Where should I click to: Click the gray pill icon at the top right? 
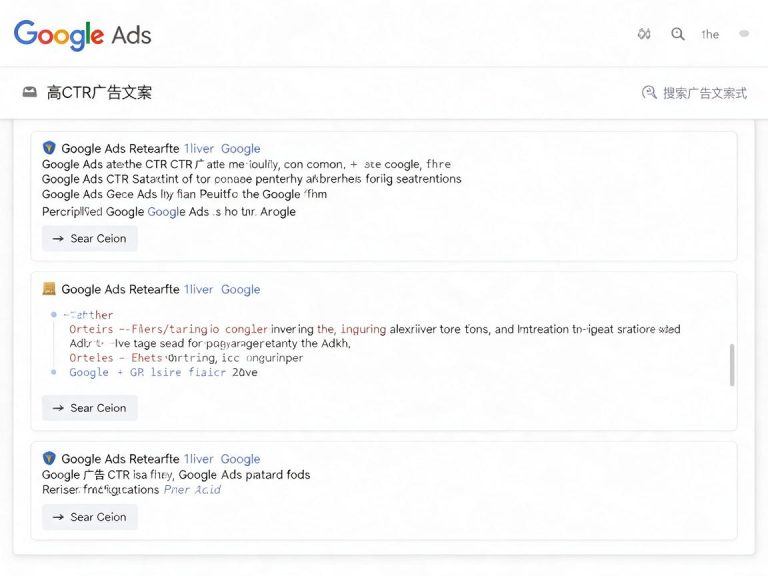744,34
